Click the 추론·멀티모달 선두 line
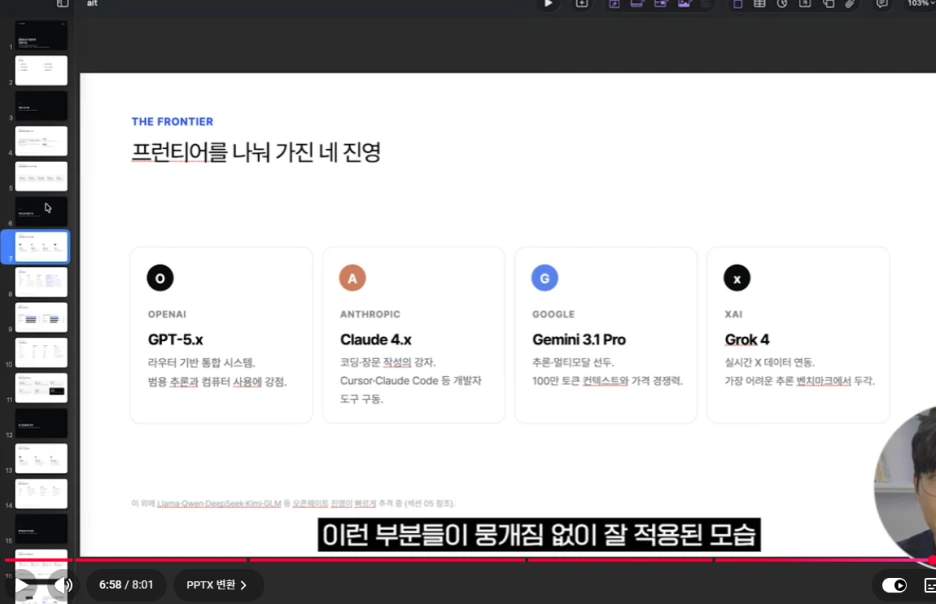 point(573,362)
